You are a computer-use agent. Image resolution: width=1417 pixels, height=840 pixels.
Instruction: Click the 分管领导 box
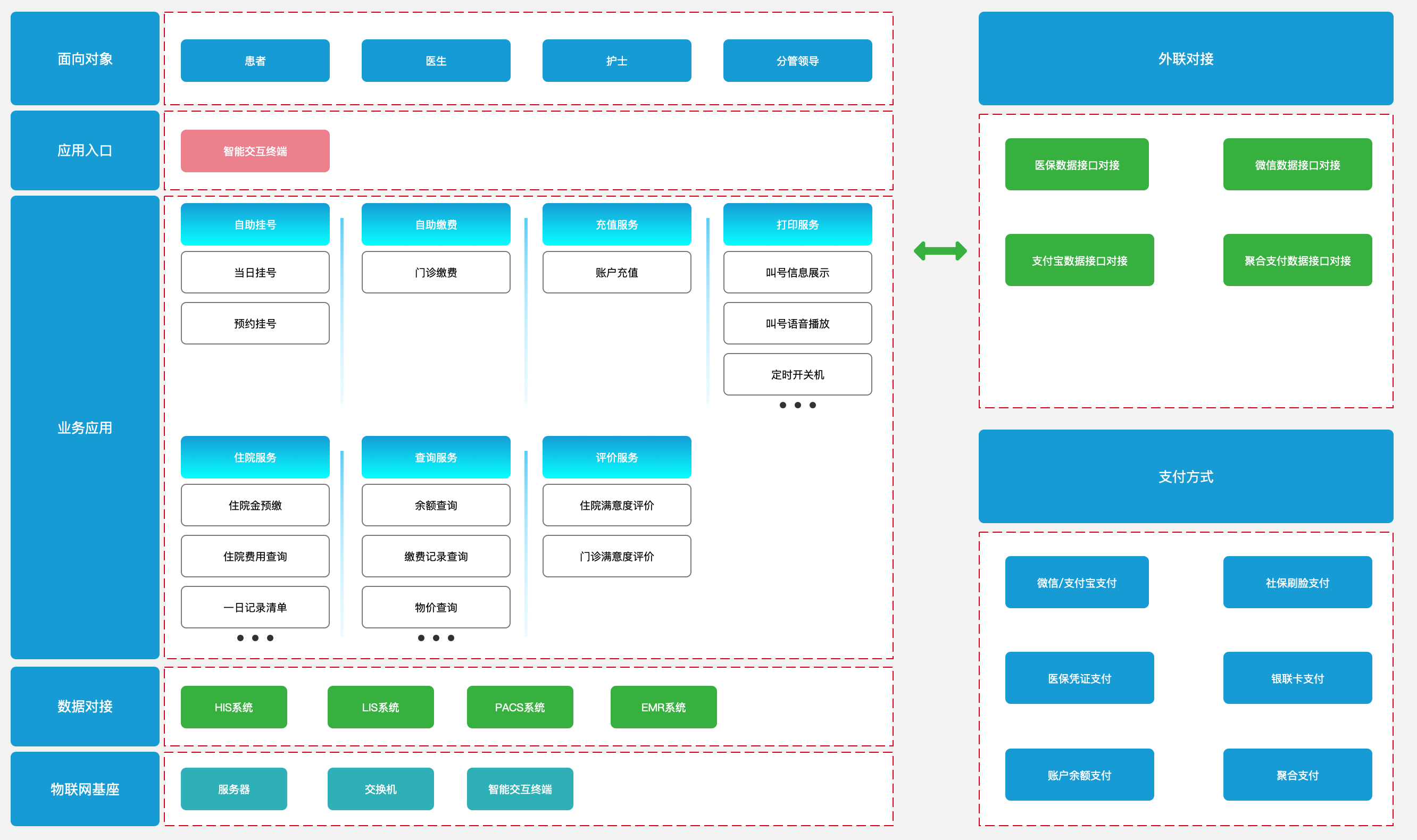tap(797, 61)
